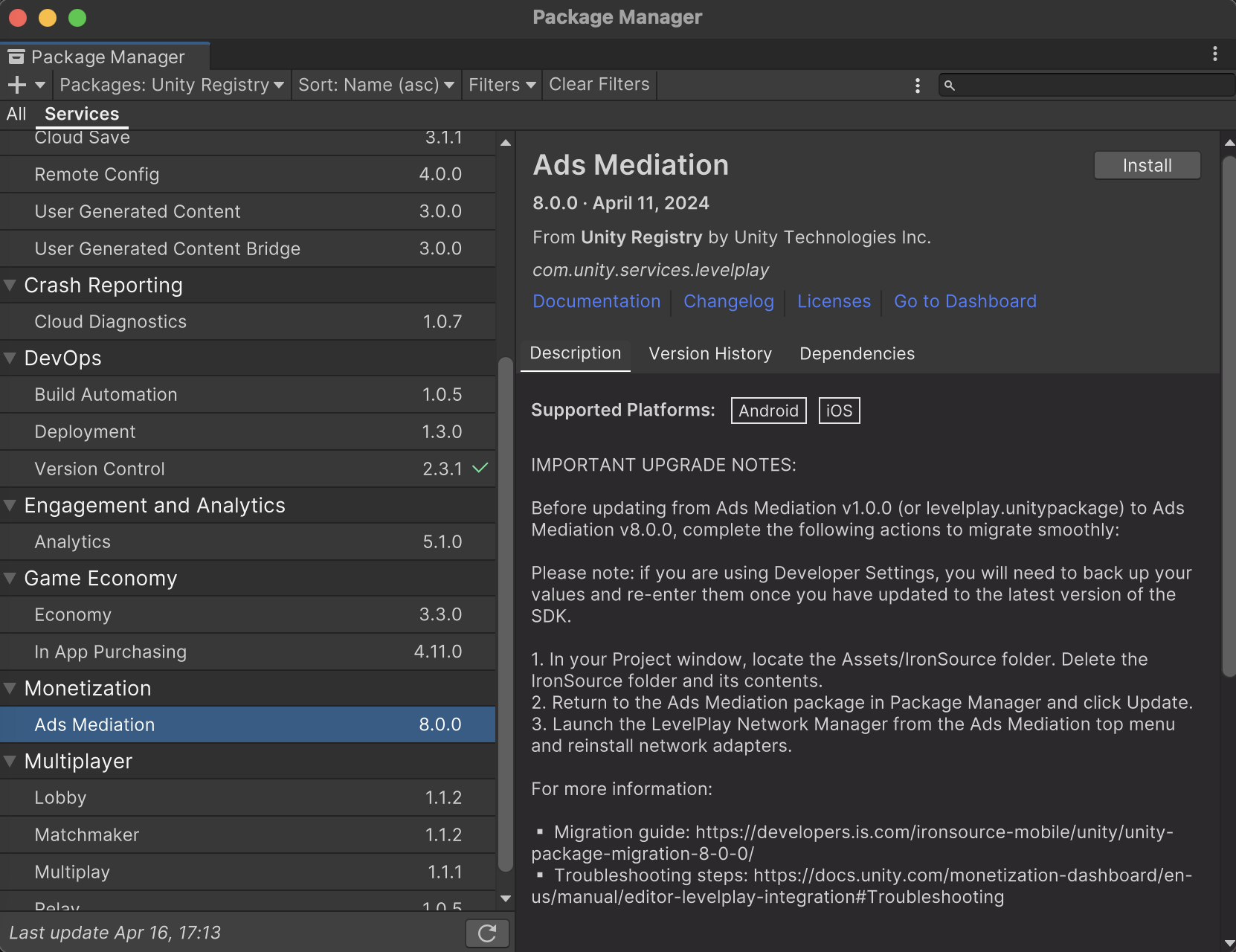Click the Go to Dashboard link
Image resolution: width=1236 pixels, height=952 pixels.
[965, 301]
